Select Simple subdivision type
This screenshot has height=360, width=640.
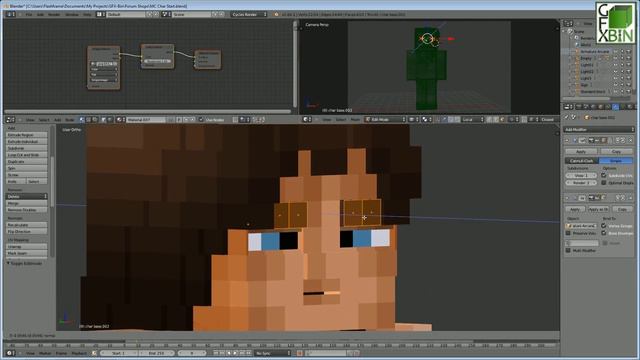pos(616,161)
